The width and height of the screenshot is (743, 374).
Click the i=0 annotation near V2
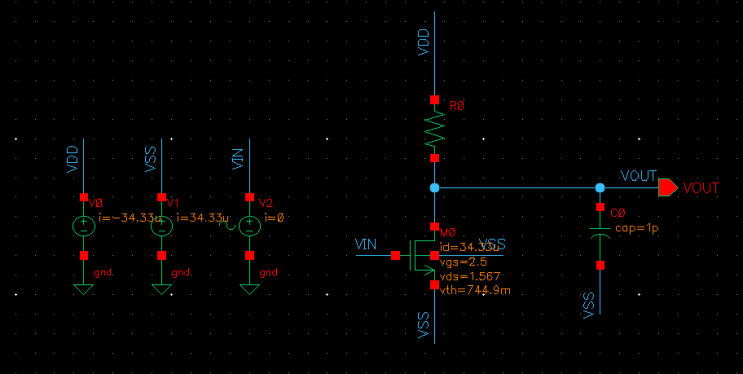click(274, 218)
